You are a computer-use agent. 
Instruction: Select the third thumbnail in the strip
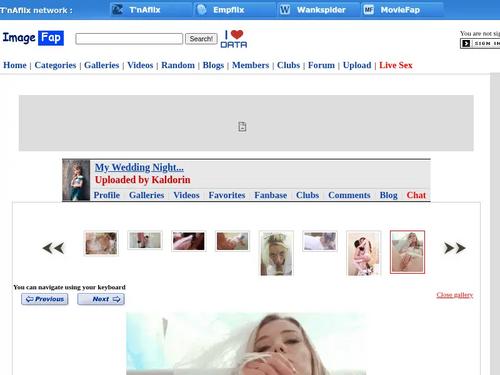point(189,241)
